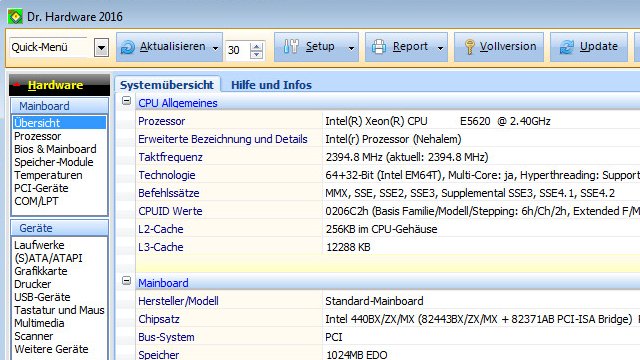
Task: Click the Befehlssätze row label
Action: 169,193
